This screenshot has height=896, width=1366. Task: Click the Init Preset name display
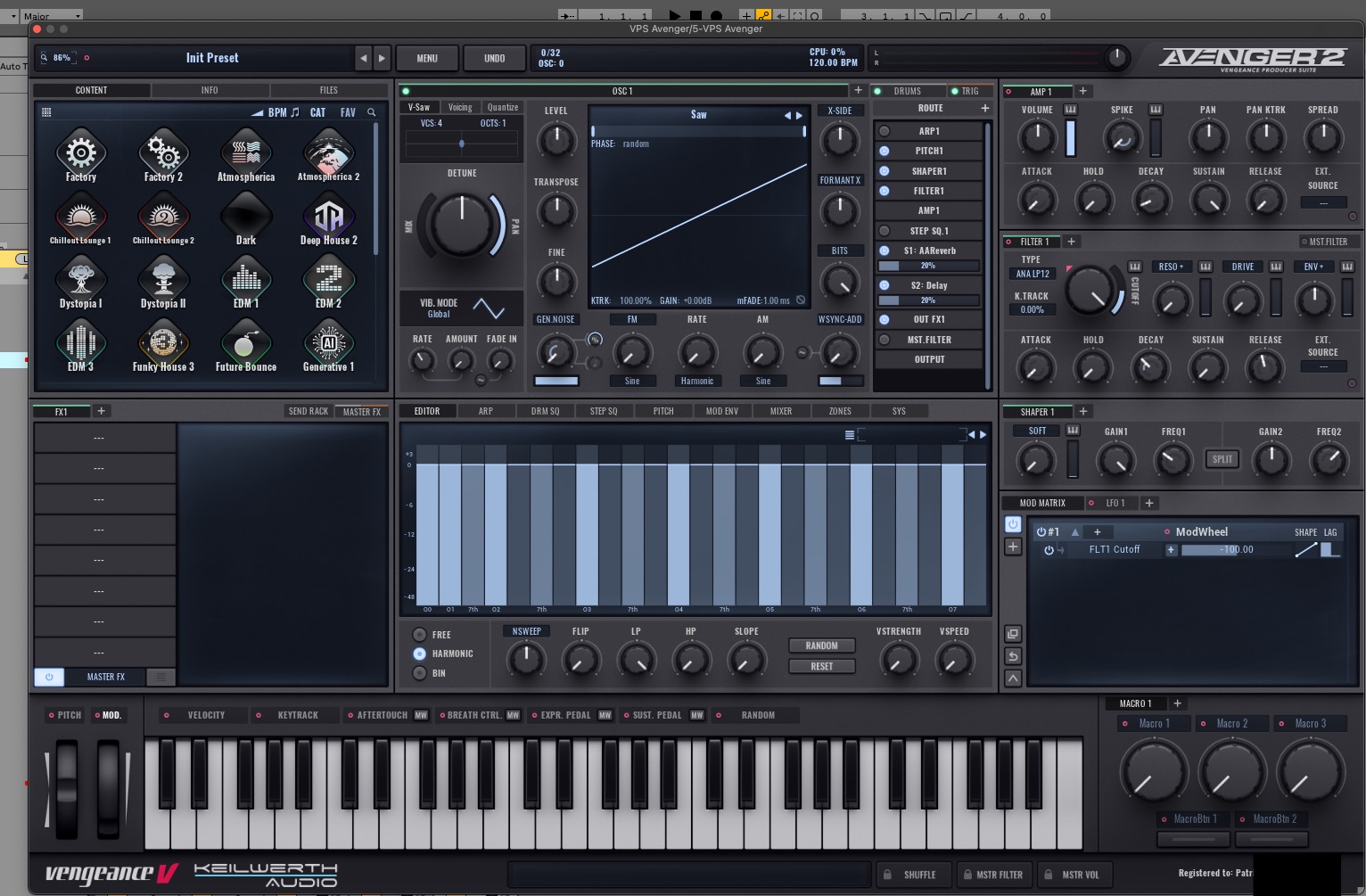(212, 58)
